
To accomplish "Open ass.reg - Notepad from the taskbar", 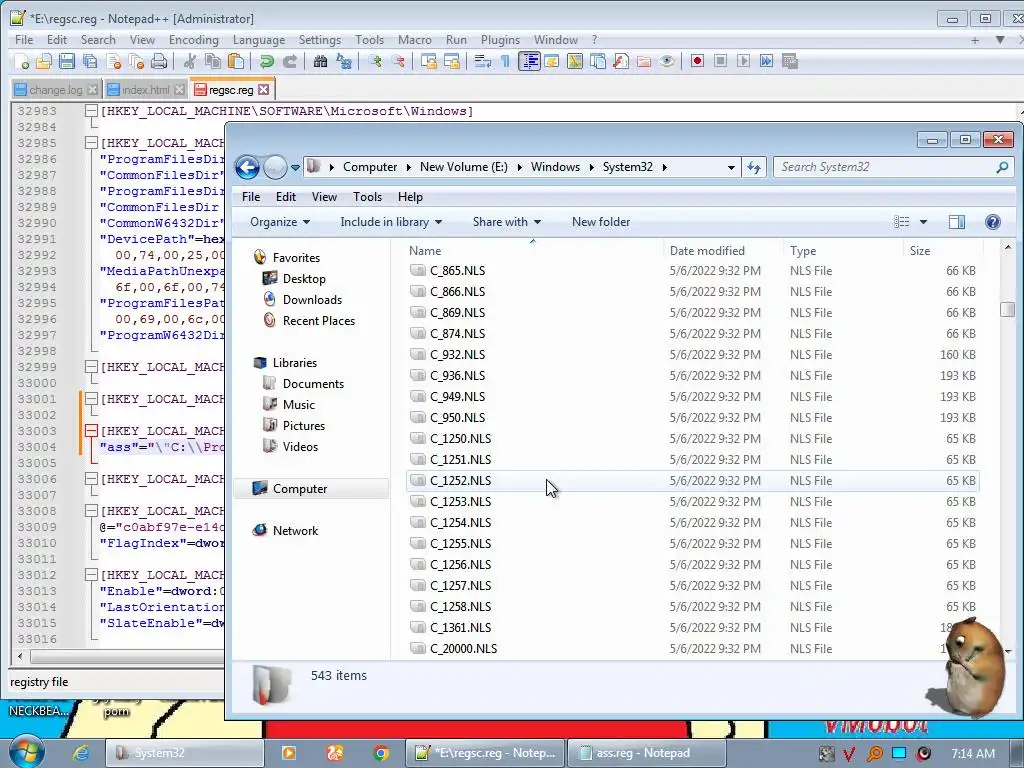I will tap(646, 753).
